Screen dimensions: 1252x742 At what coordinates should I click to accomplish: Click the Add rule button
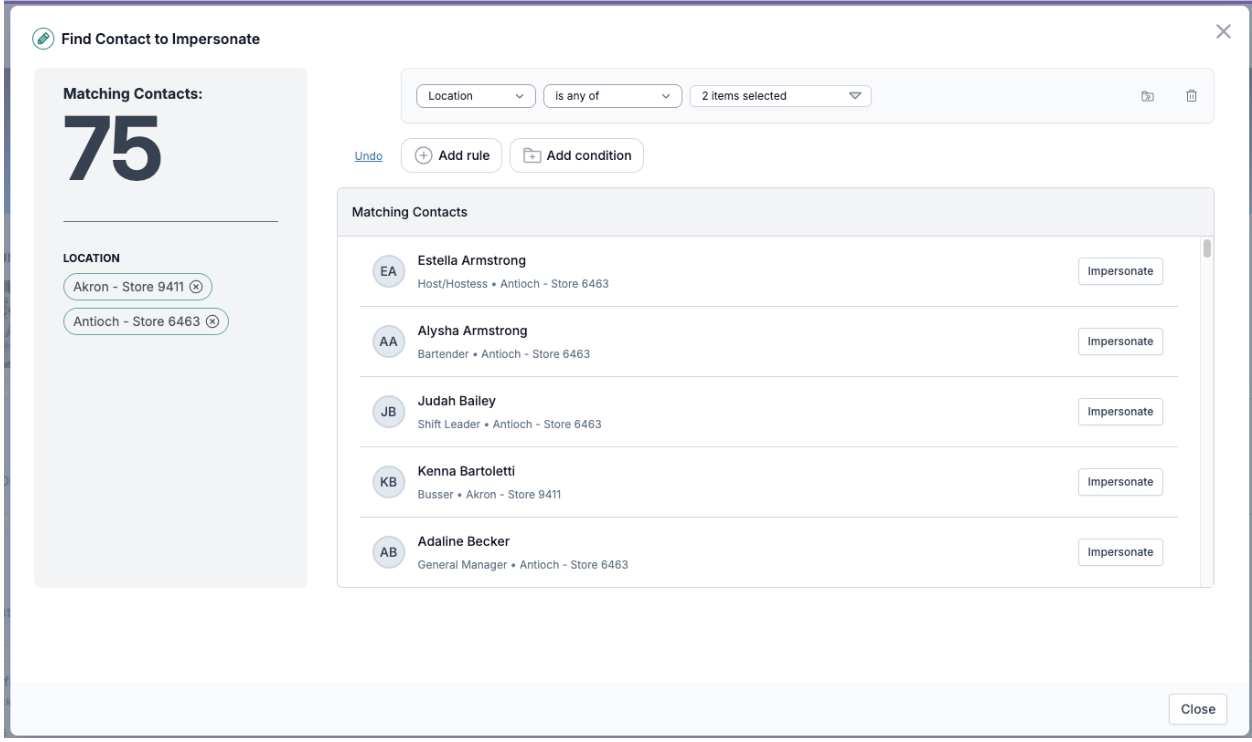(451, 156)
